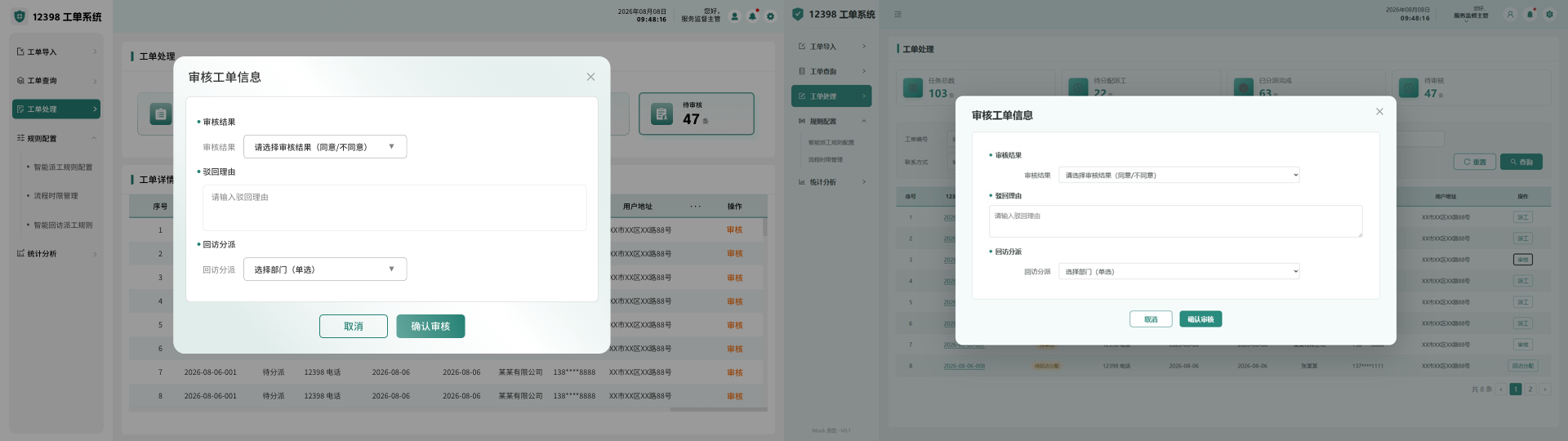Open 统计分析 menu in right mockup sidebar
Screen dimensions: 1568x441
(x=831, y=182)
